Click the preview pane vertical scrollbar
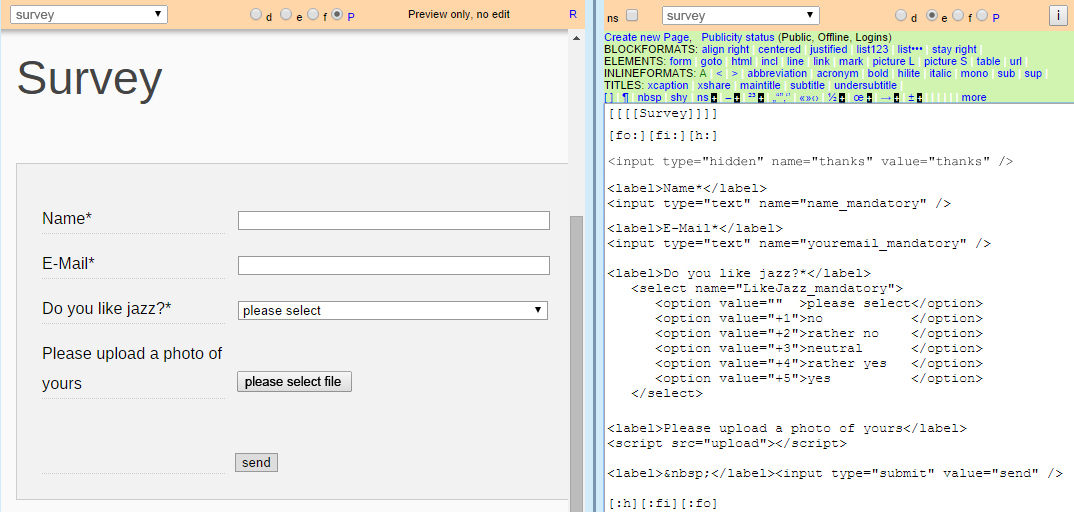Screen dimensions: 1074x512 (576, 350)
